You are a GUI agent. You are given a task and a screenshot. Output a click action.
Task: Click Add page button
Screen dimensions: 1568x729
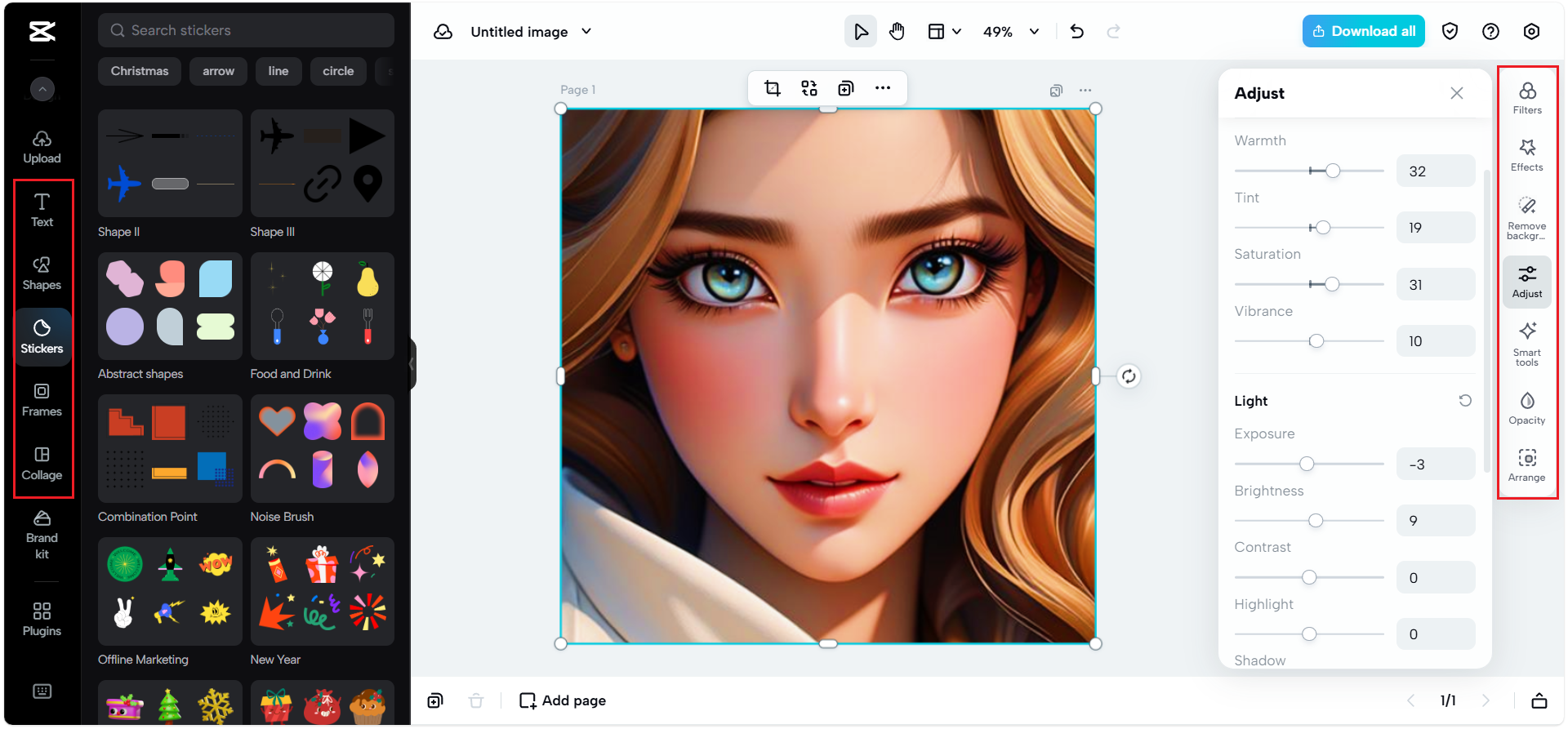tap(563, 700)
